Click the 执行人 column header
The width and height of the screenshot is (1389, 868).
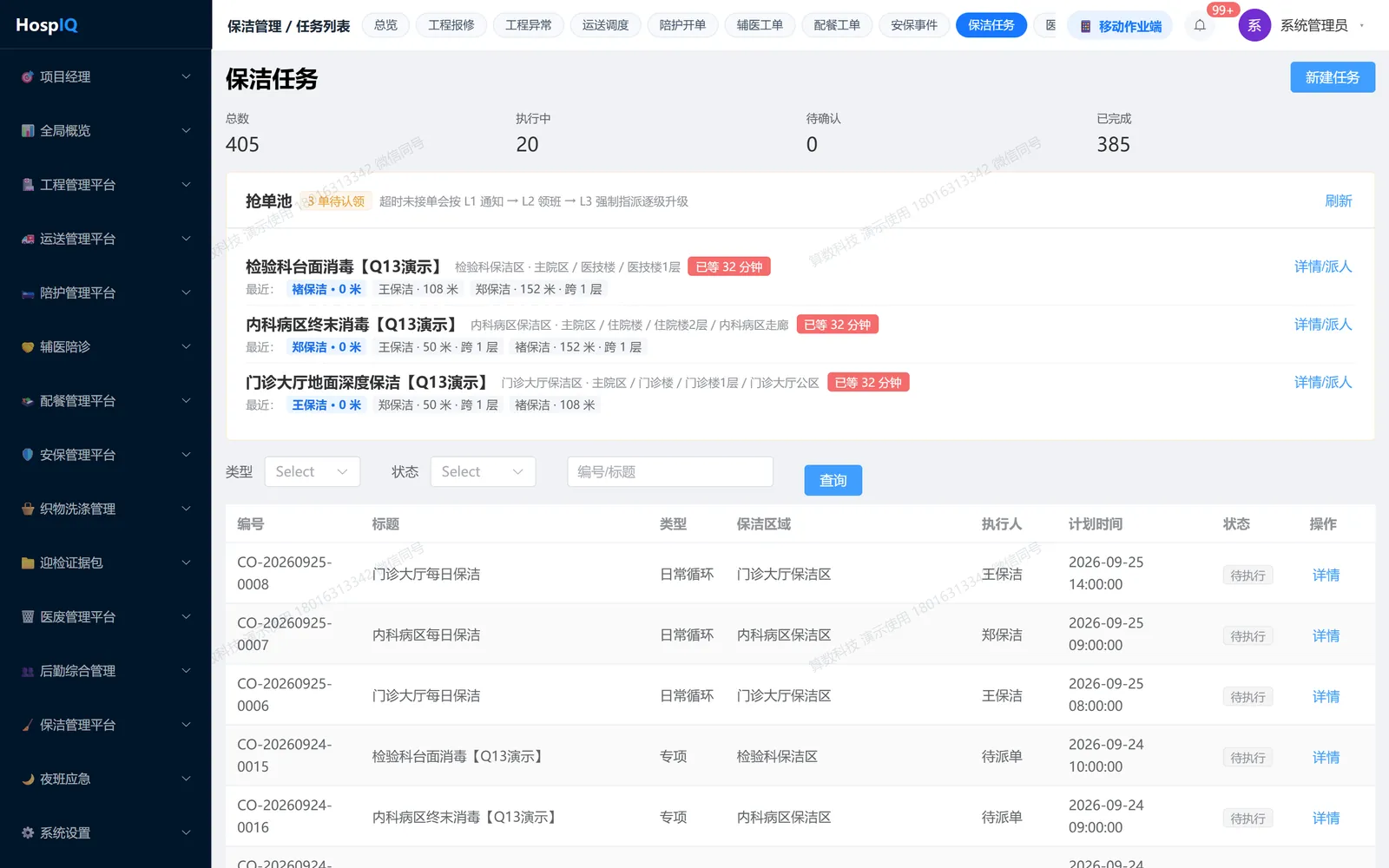tap(1002, 523)
